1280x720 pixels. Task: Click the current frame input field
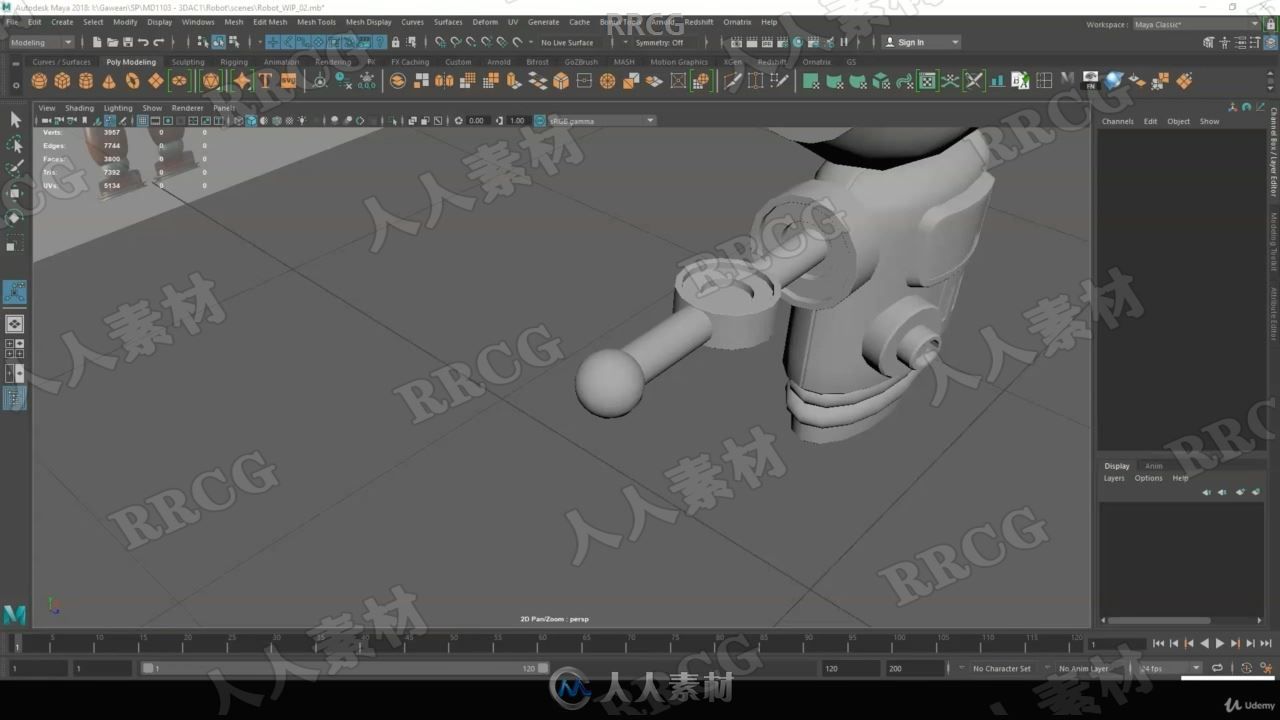pos(1116,644)
